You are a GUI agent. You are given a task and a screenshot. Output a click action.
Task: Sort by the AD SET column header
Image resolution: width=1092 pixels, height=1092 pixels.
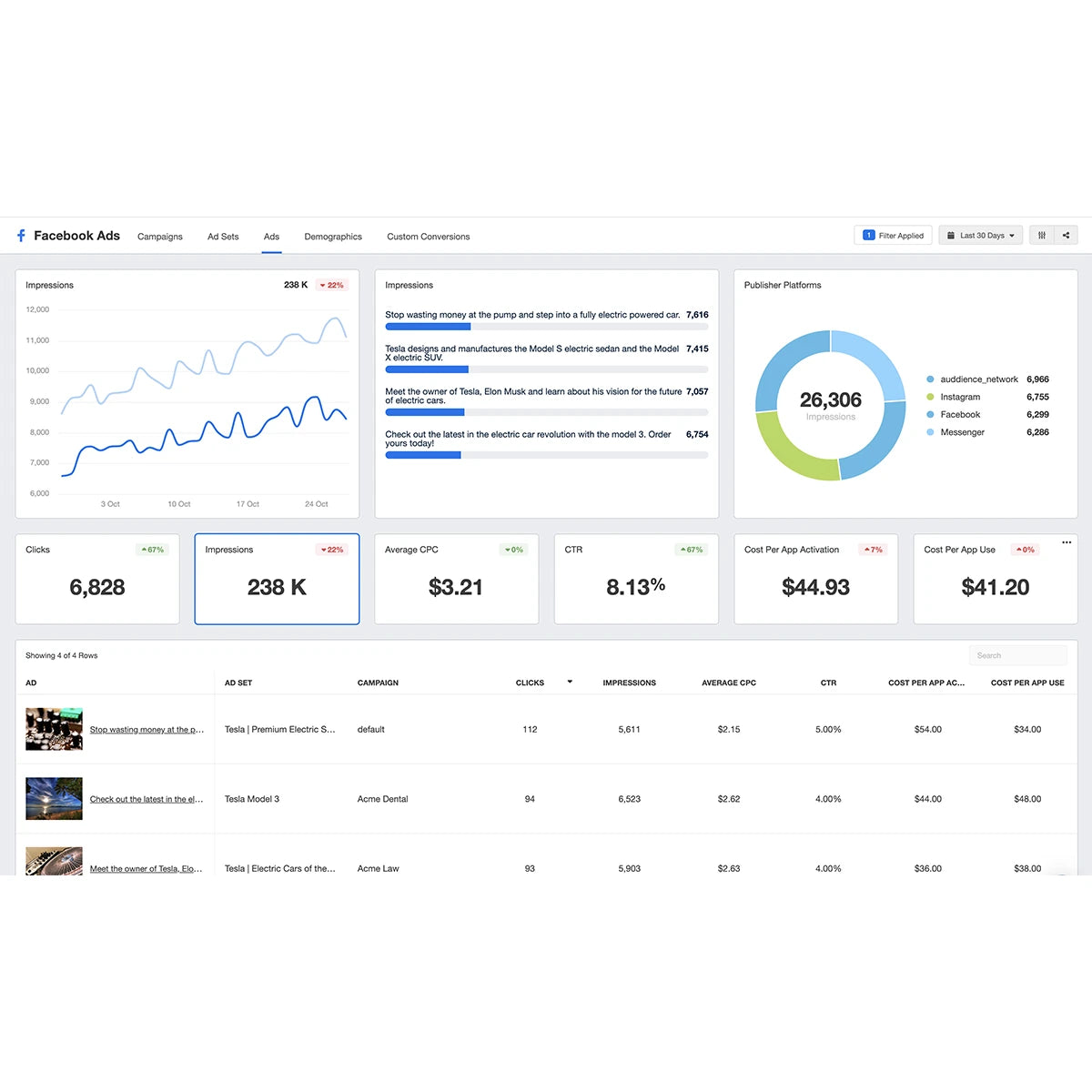(x=238, y=682)
